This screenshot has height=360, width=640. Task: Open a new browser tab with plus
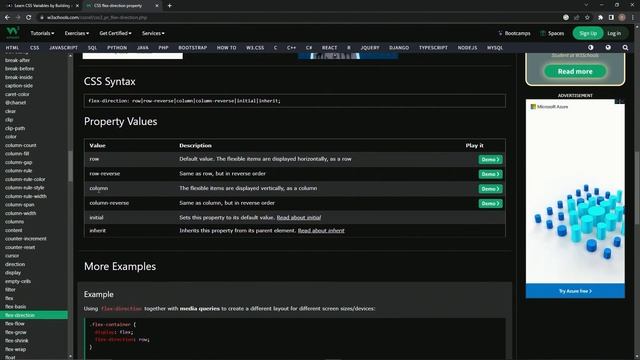point(169,6)
